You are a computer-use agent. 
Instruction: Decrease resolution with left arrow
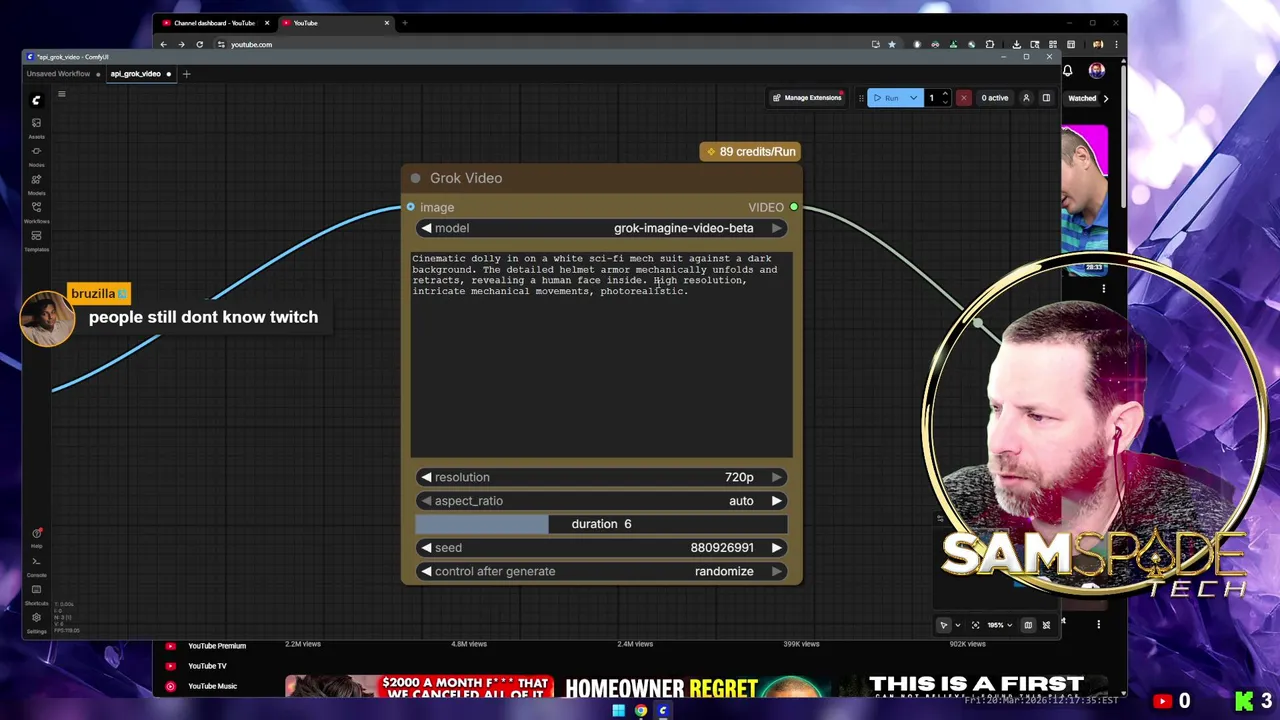(426, 477)
